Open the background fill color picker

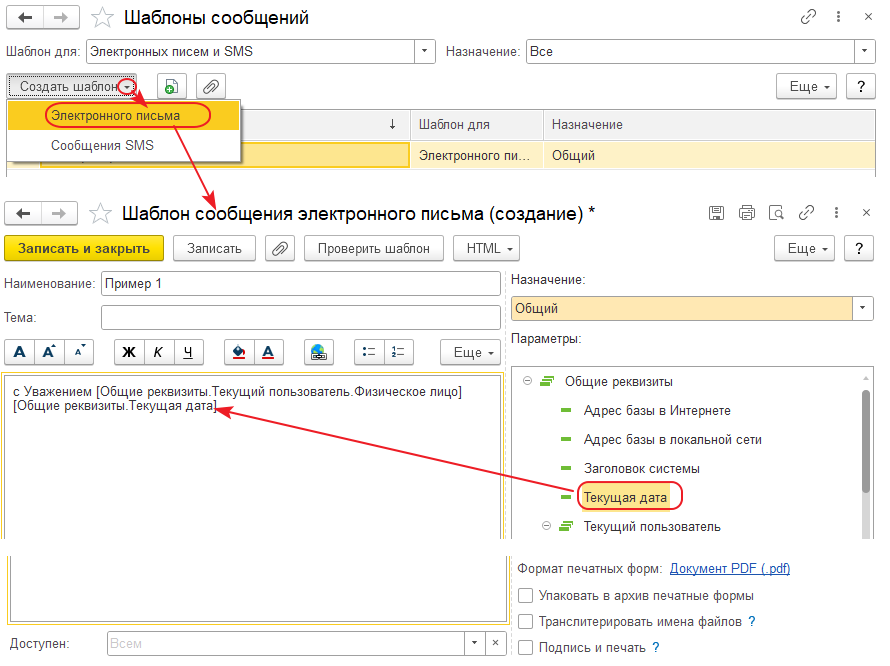coord(239,352)
